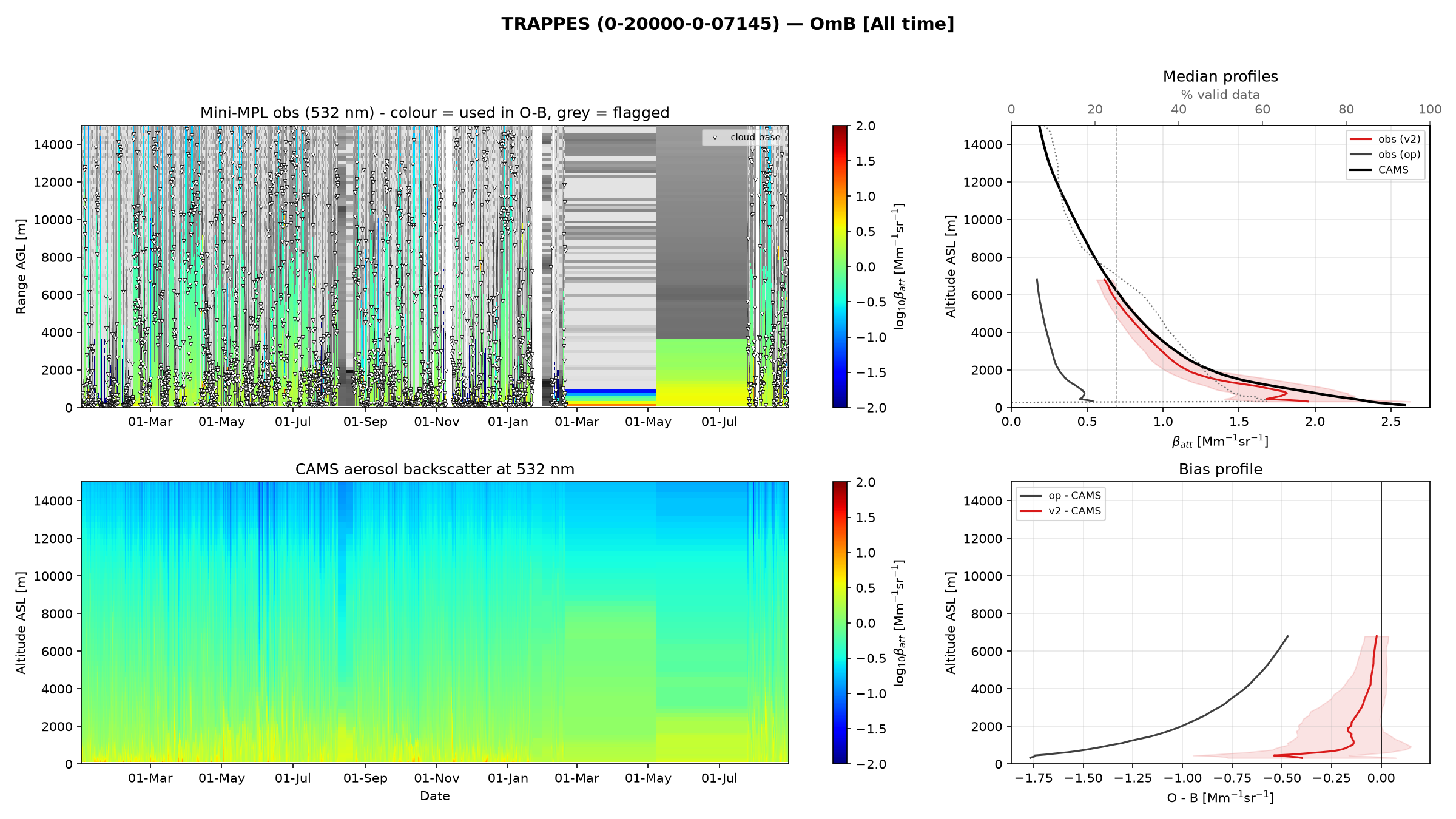Click 01-Sep tick under the CAMS backscatter panel
This screenshot has width=1456, height=819.
365,778
